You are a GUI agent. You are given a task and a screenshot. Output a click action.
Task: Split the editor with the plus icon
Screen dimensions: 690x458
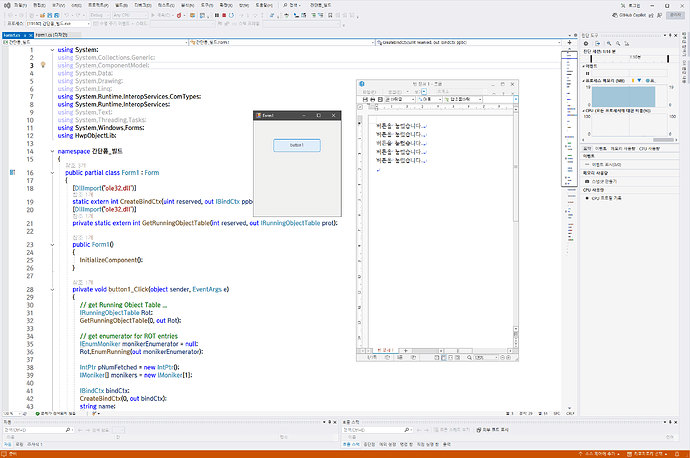[x=569, y=43]
